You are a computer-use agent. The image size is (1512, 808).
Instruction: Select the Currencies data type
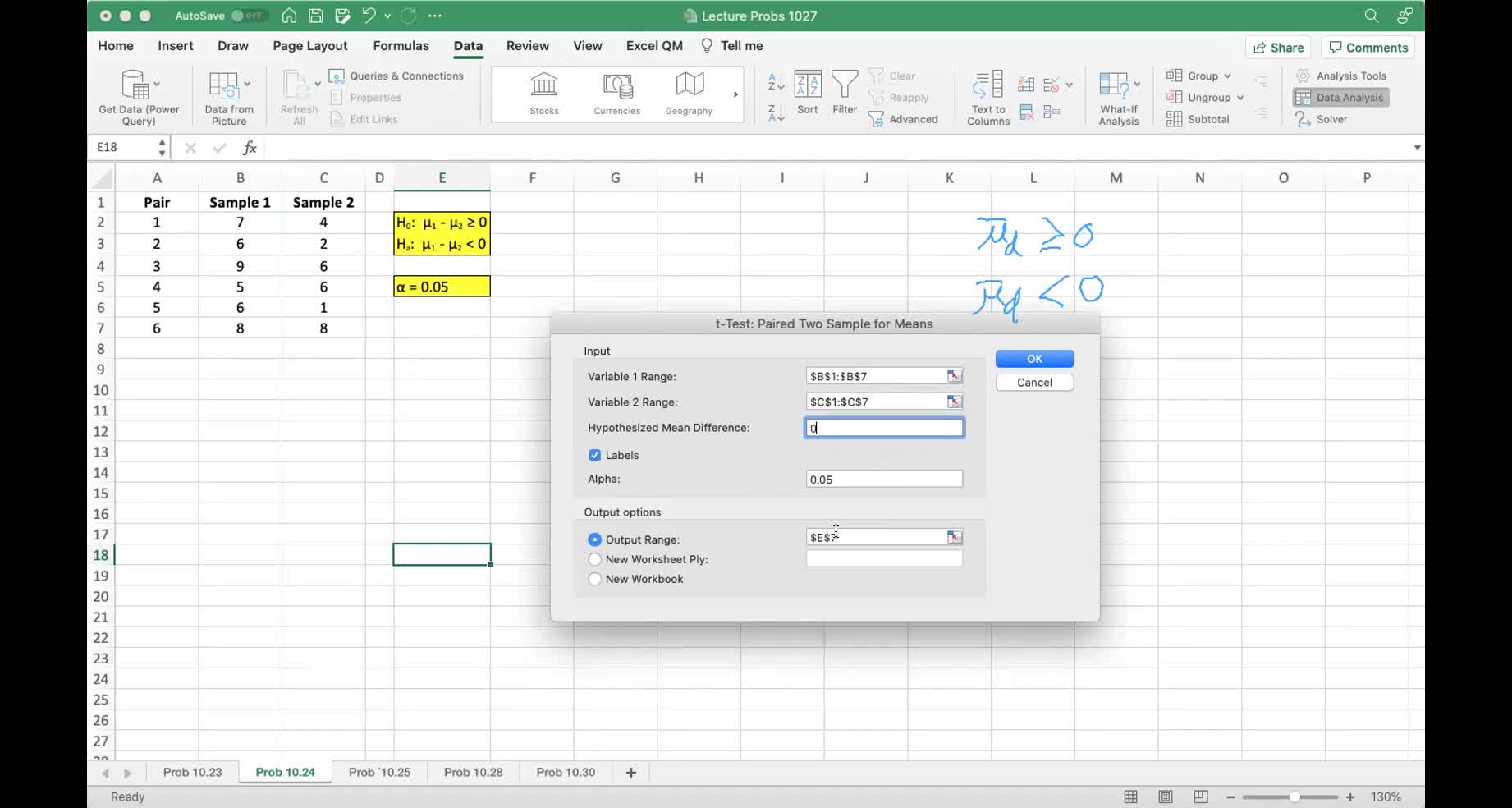[617, 93]
